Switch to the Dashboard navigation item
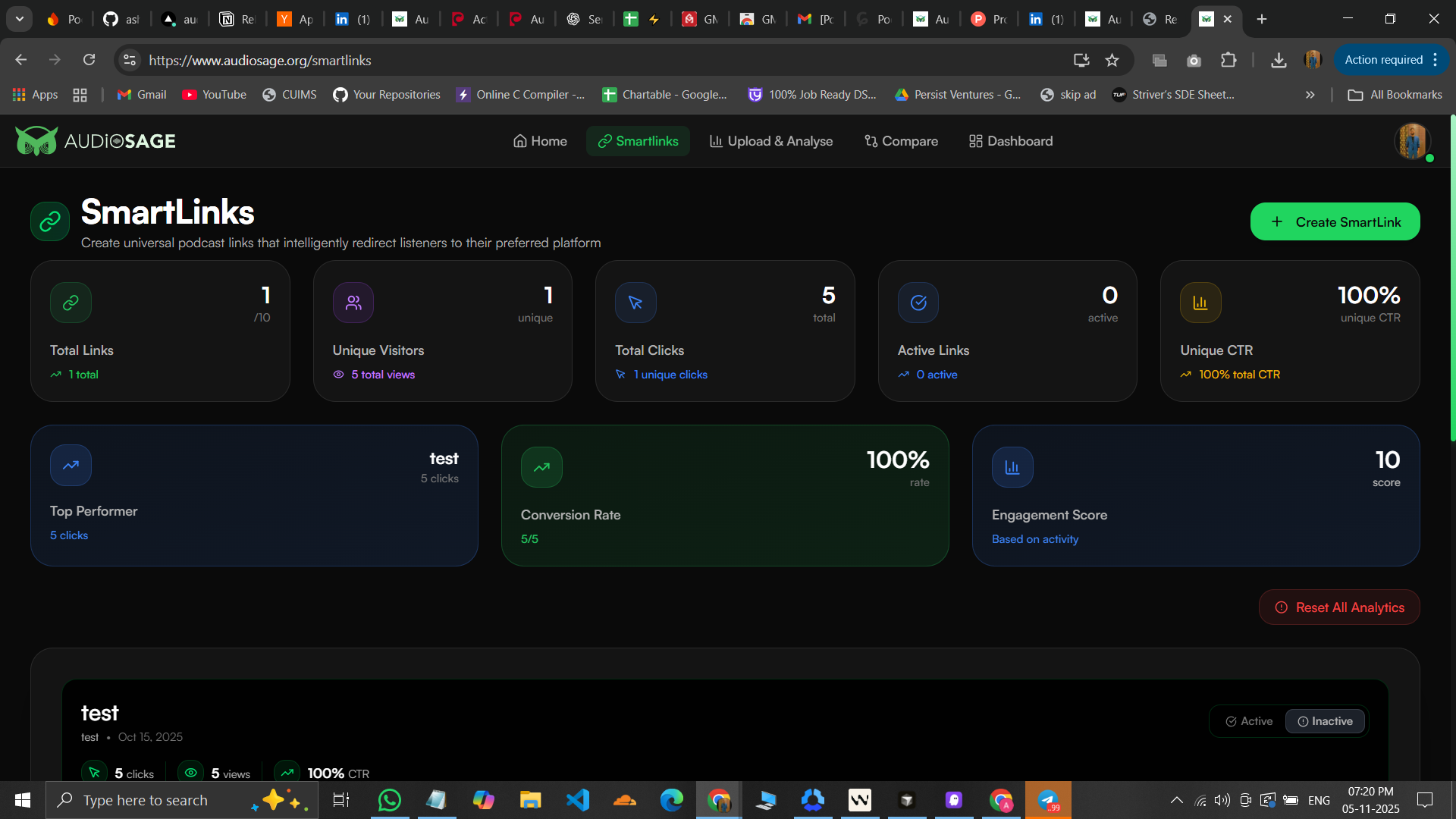The width and height of the screenshot is (1456, 819). click(x=1011, y=141)
